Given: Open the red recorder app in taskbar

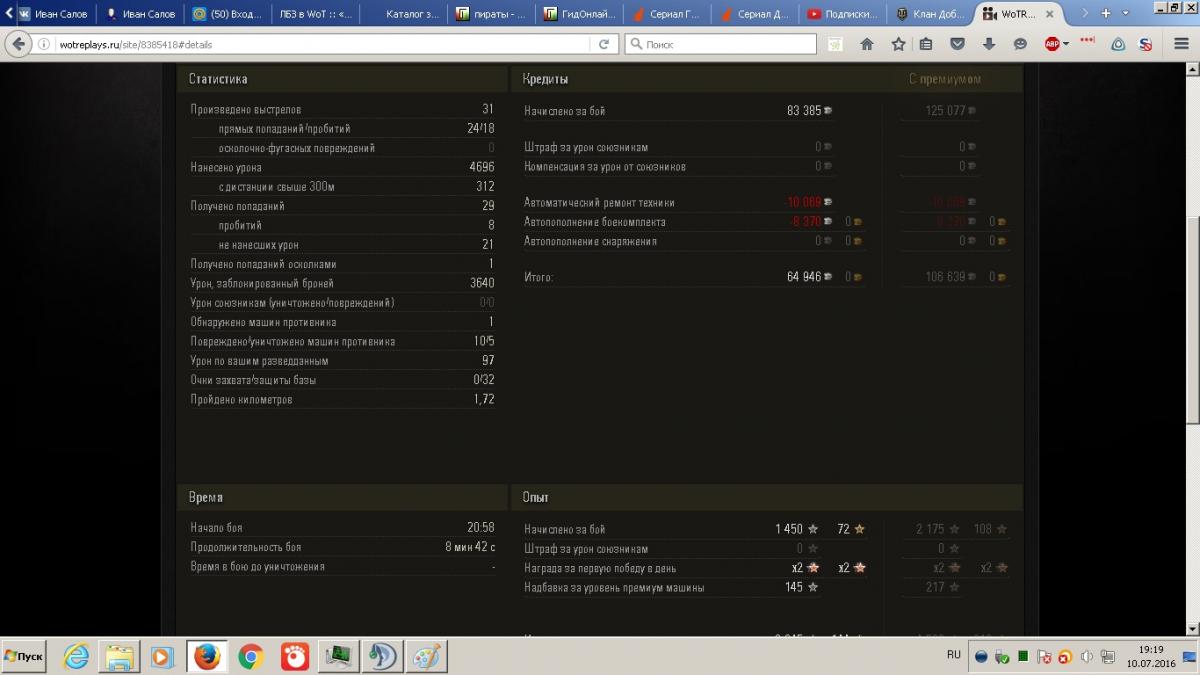Looking at the screenshot, I should (294, 657).
